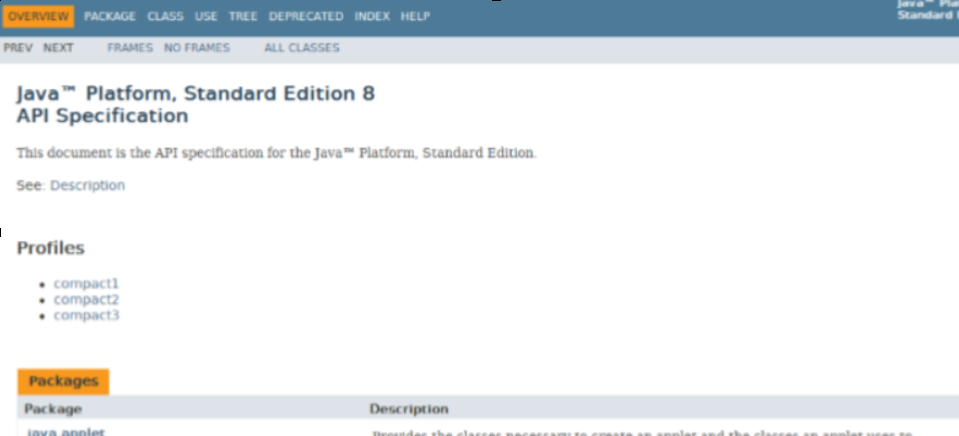This screenshot has width=959, height=436.
Task: Switch to FRAMES view
Action: coord(130,48)
